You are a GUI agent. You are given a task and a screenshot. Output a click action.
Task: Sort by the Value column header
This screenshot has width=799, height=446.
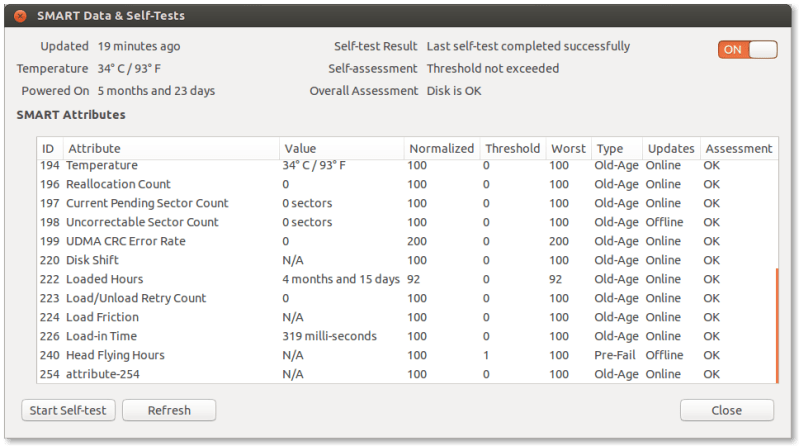click(x=341, y=148)
